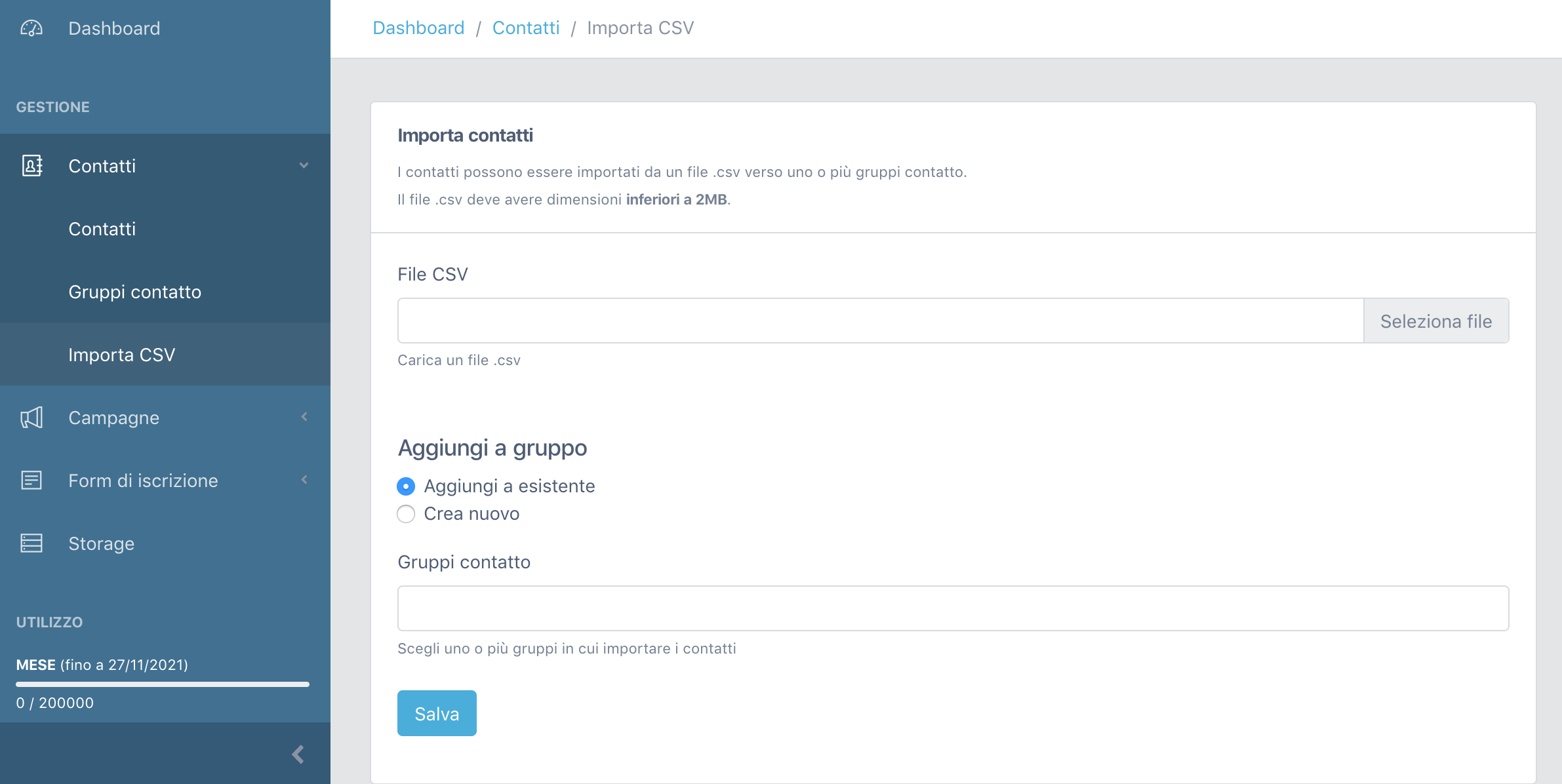
Task: Click the Form di iscrizione form icon
Action: [31, 480]
